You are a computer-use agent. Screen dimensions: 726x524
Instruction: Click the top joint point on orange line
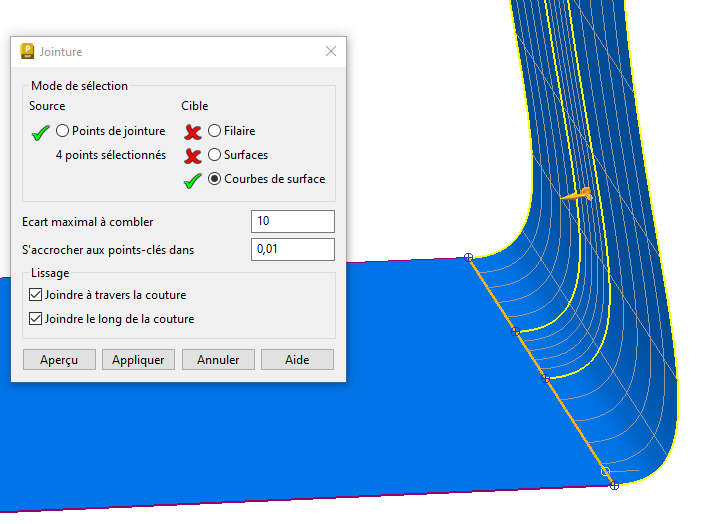coord(468,257)
